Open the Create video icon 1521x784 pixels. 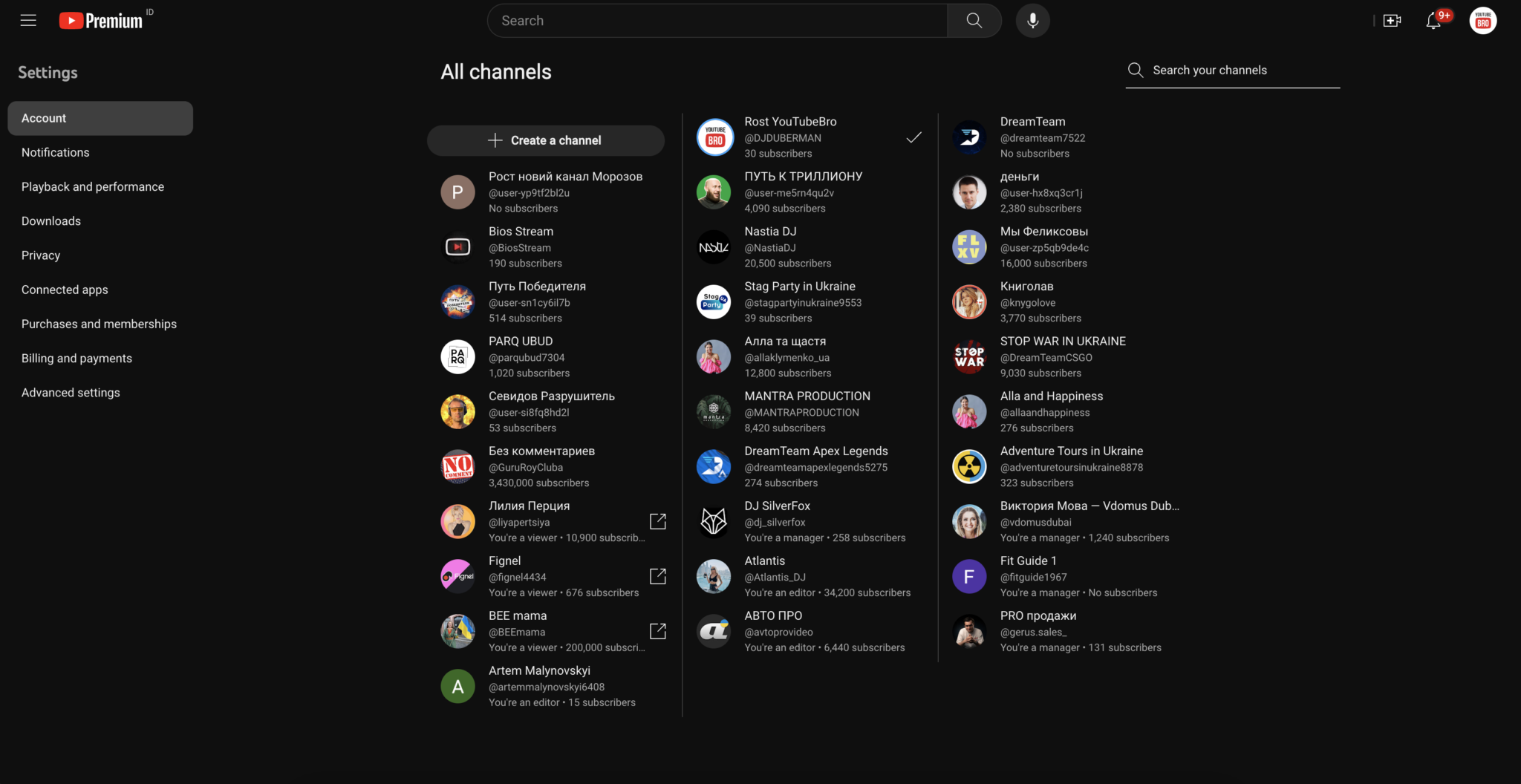pyautogui.click(x=1393, y=21)
